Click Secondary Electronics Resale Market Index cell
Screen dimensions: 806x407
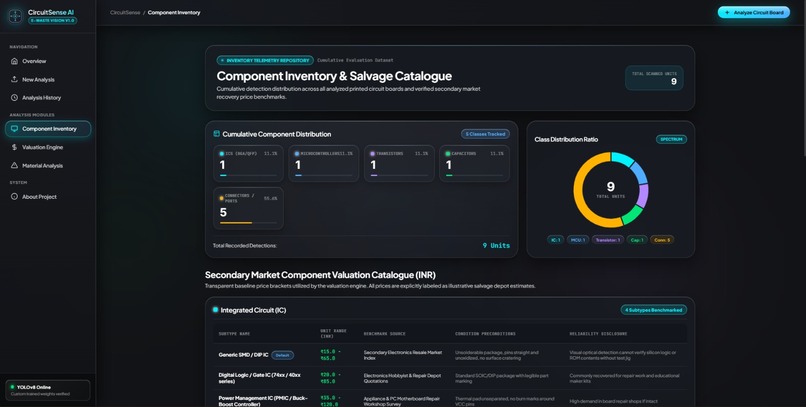pos(402,355)
